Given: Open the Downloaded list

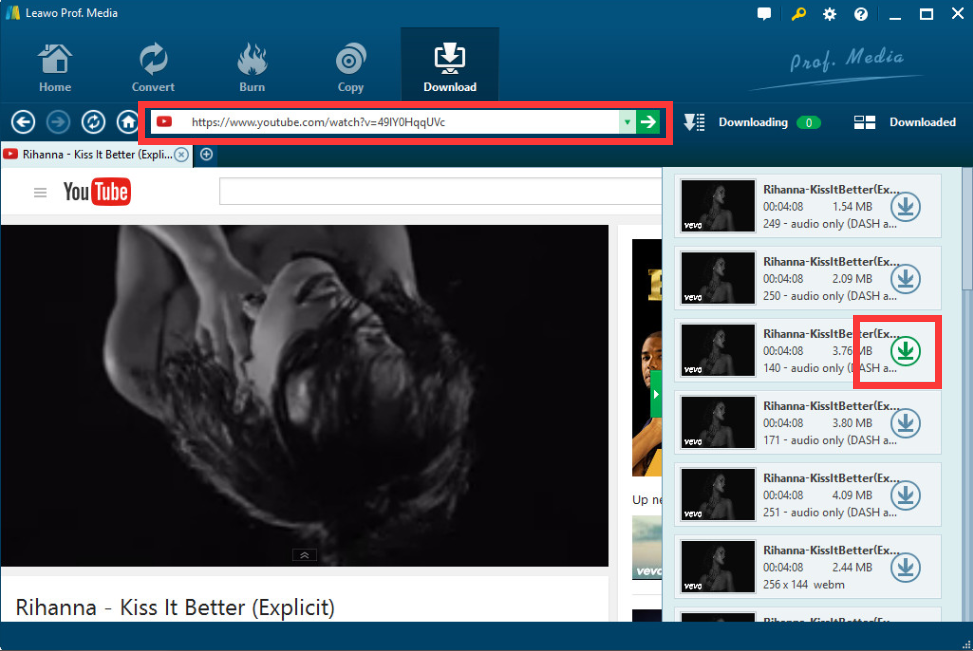Looking at the screenshot, I should [906, 122].
